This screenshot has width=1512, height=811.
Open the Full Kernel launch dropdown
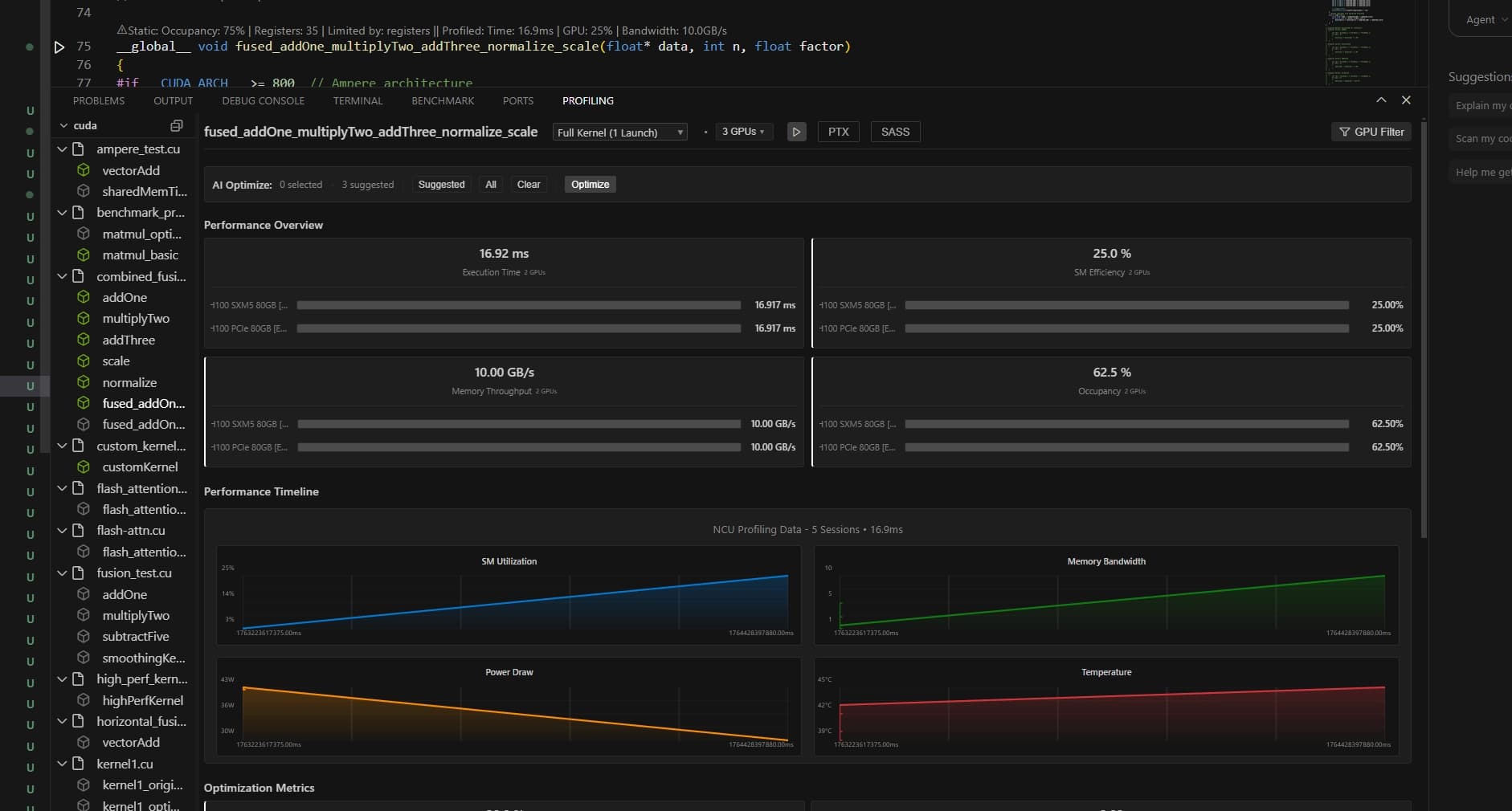pyautogui.click(x=619, y=132)
